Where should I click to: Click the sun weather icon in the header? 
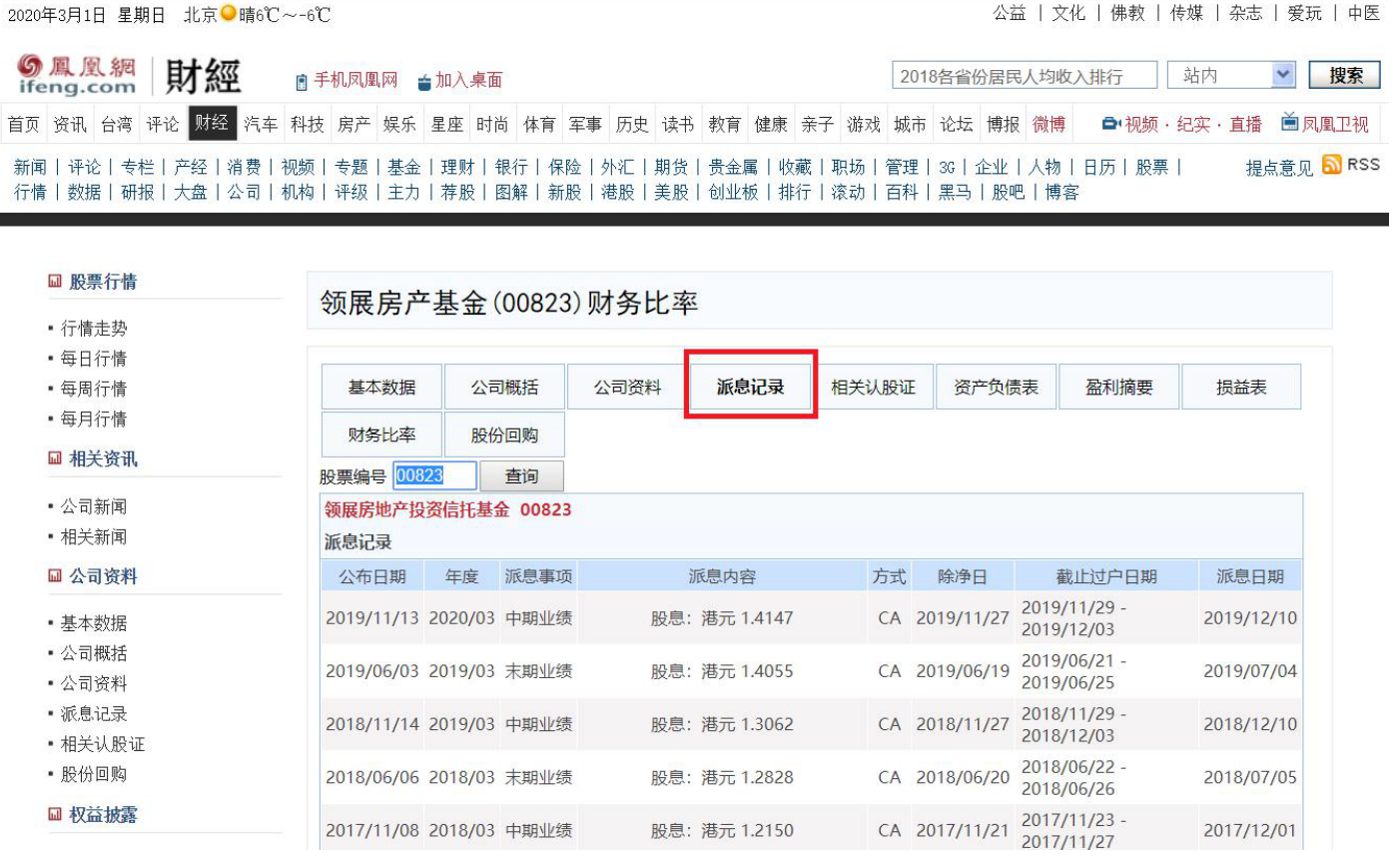point(227,14)
